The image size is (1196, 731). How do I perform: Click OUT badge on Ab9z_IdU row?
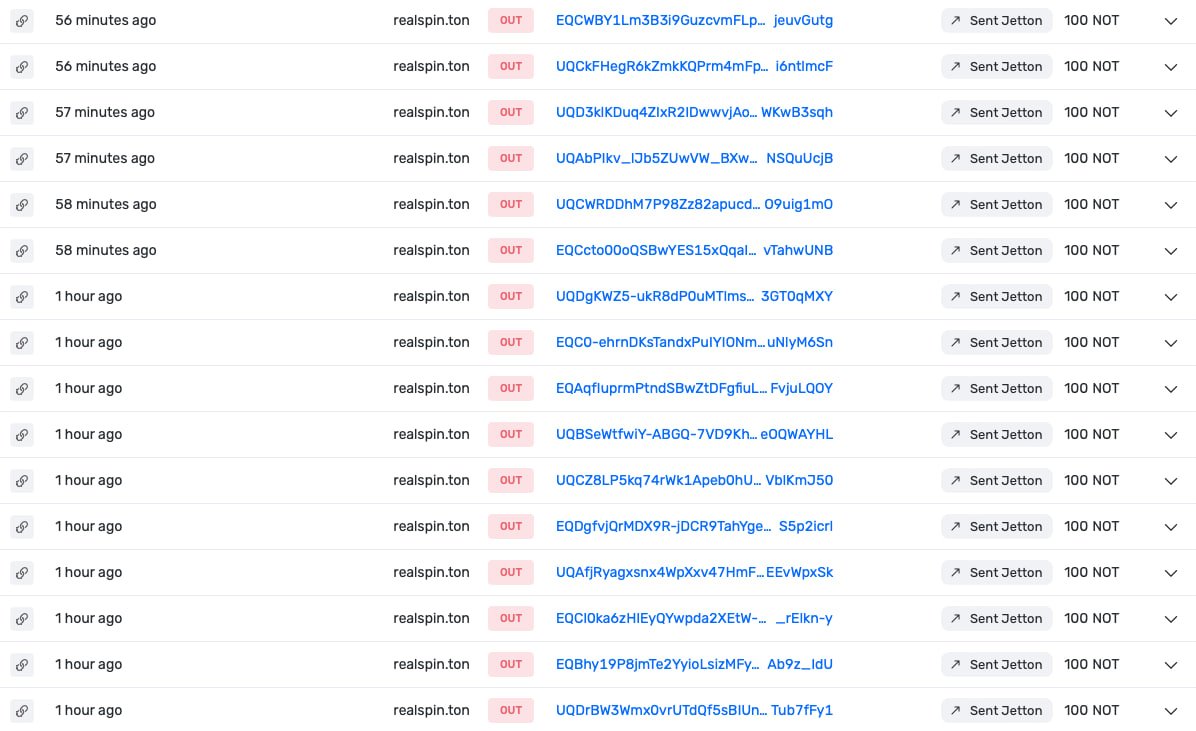pos(511,665)
